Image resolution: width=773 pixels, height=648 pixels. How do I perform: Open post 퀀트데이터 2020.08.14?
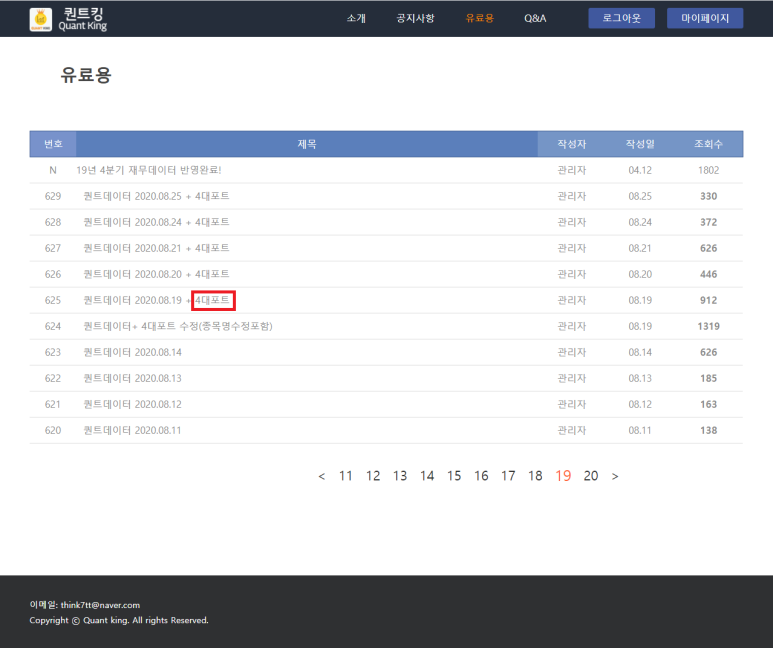pyautogui.click(x=132, y=352)
